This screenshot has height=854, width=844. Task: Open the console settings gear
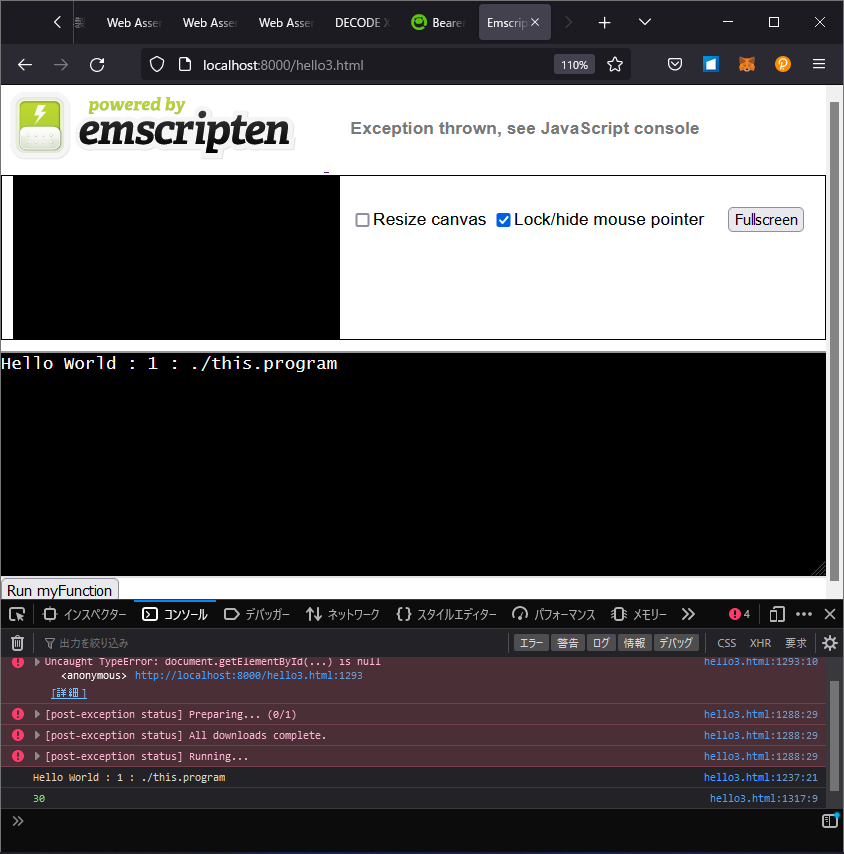point(829,643)
